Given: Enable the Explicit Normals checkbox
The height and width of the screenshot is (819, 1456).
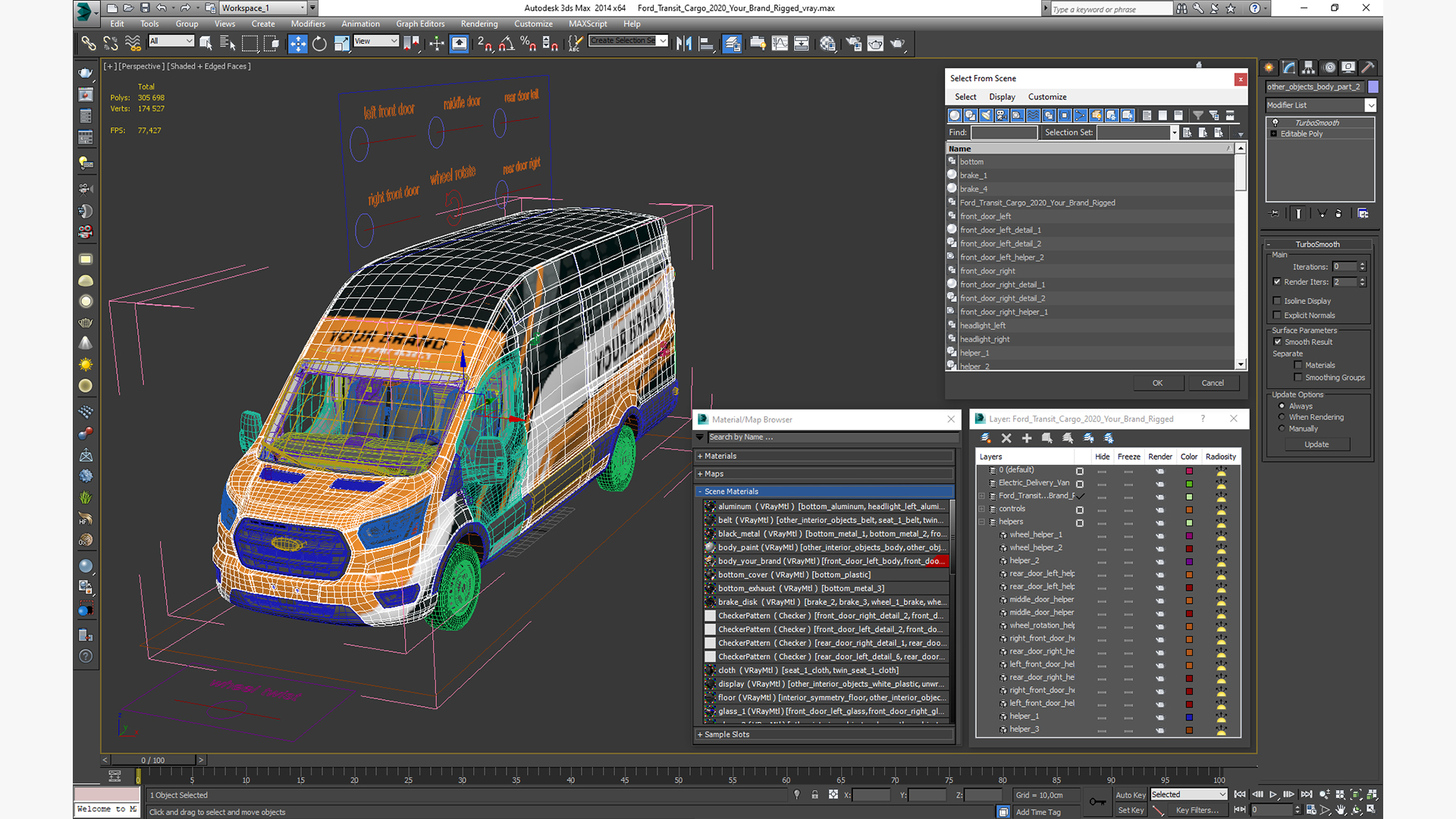Looking at the screenshot, I should 1277,315.
